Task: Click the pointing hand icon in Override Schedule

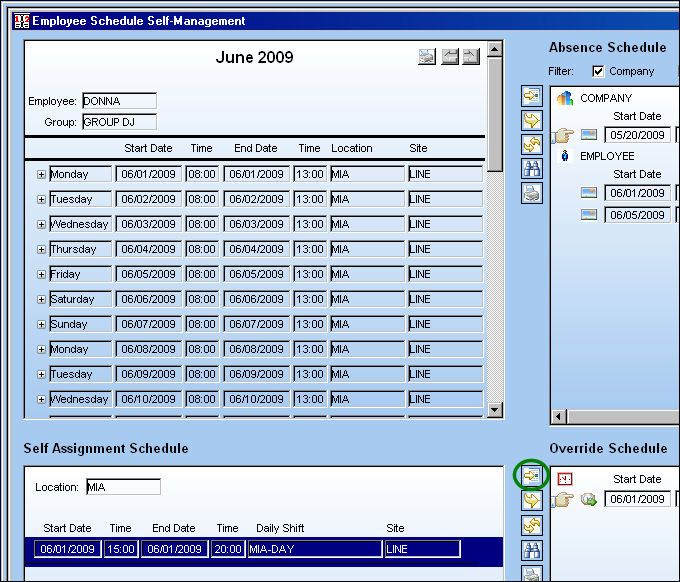Action: 563,500
